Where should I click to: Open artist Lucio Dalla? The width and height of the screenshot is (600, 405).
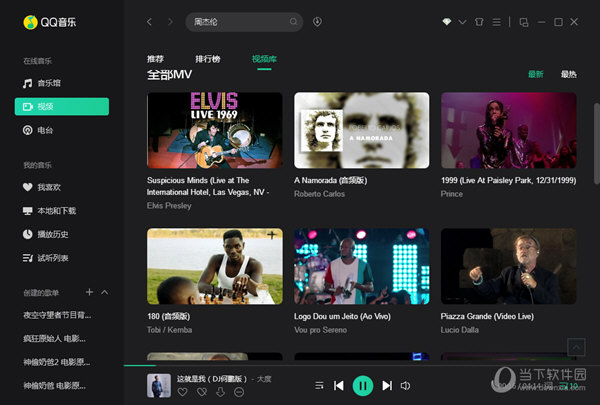click(460, 330)
